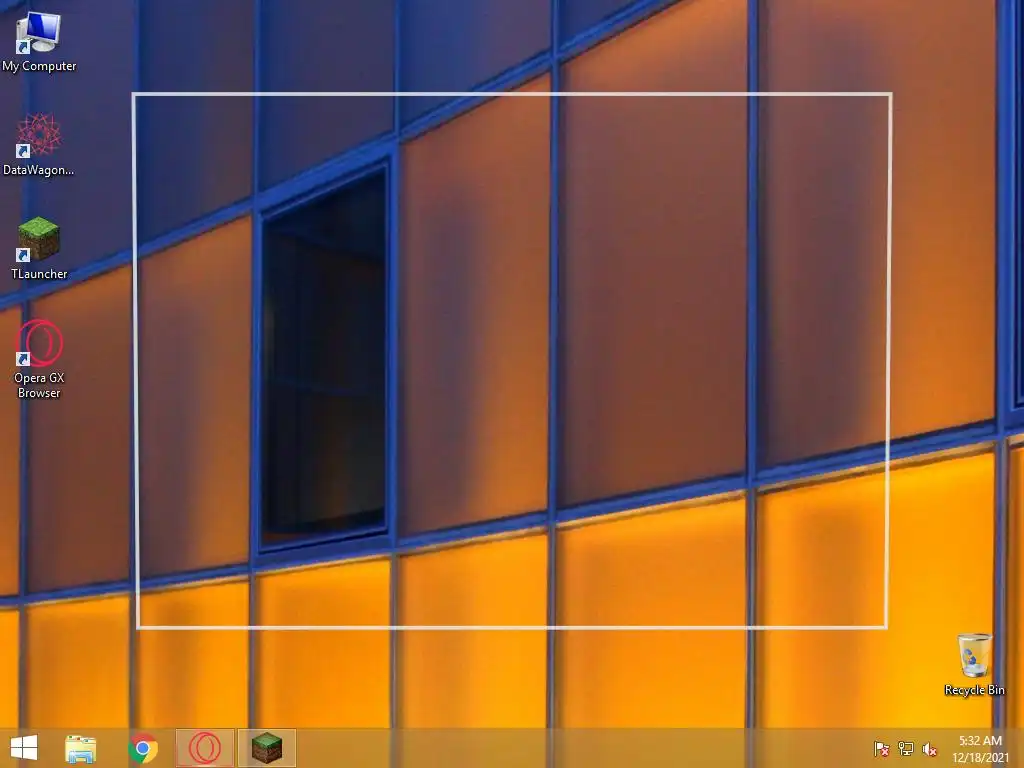The width and height of the screenshot is (1024, 768).
Task: Click the My Computer label text
Action: pyautogui.click(x=39, y=66)
